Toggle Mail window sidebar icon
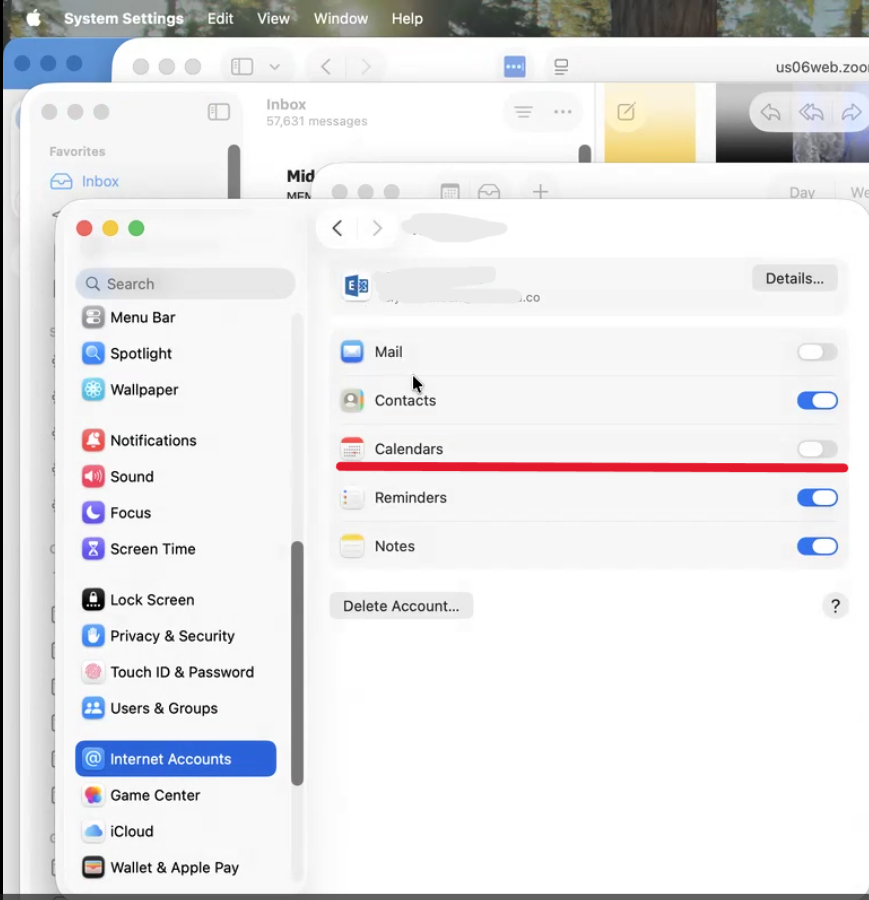Screen dimensions: 869x900 tap(219, 112)
